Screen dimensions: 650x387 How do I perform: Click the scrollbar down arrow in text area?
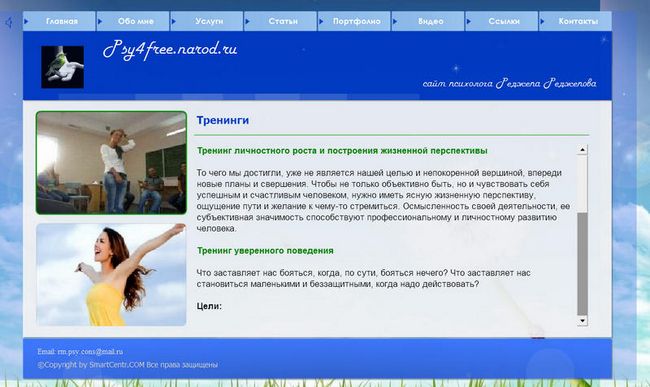coord(582,320)
